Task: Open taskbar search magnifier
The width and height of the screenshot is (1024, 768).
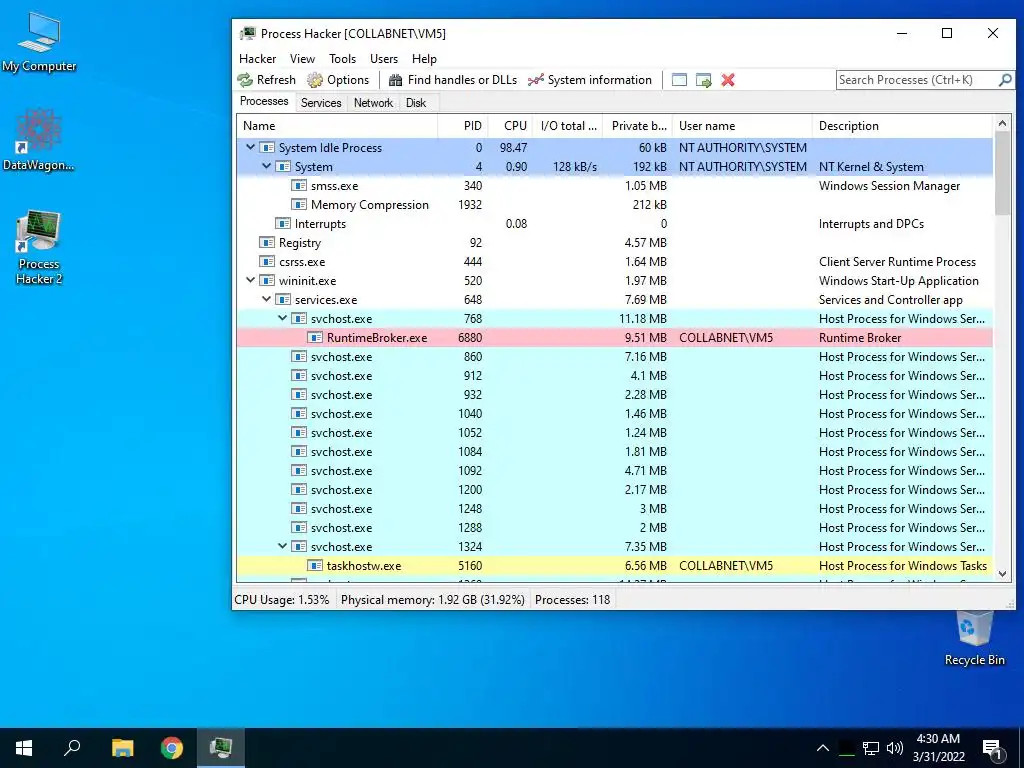Action: [x=72, y=748]
